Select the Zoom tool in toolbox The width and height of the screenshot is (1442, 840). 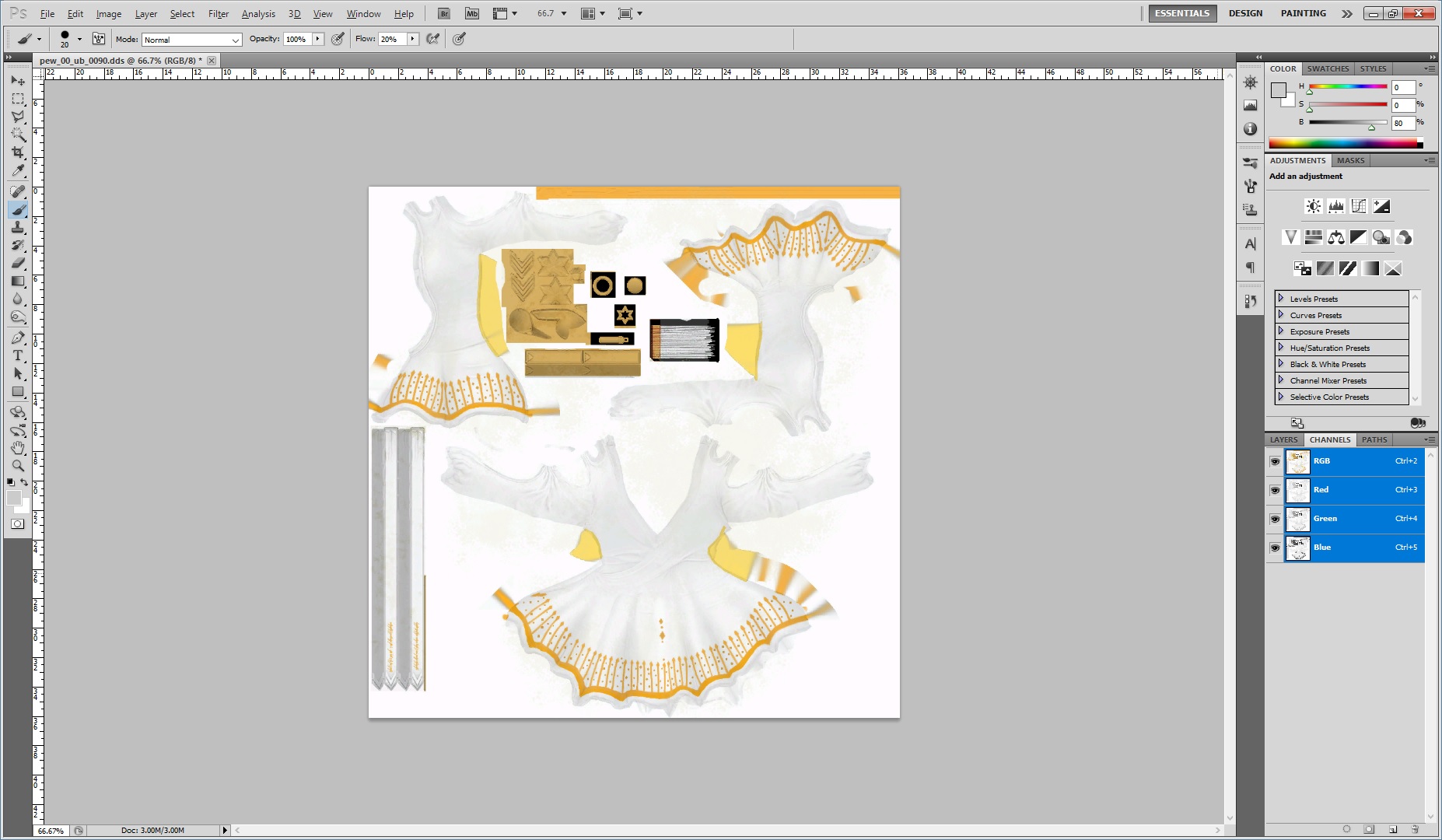tap(18, 466)
